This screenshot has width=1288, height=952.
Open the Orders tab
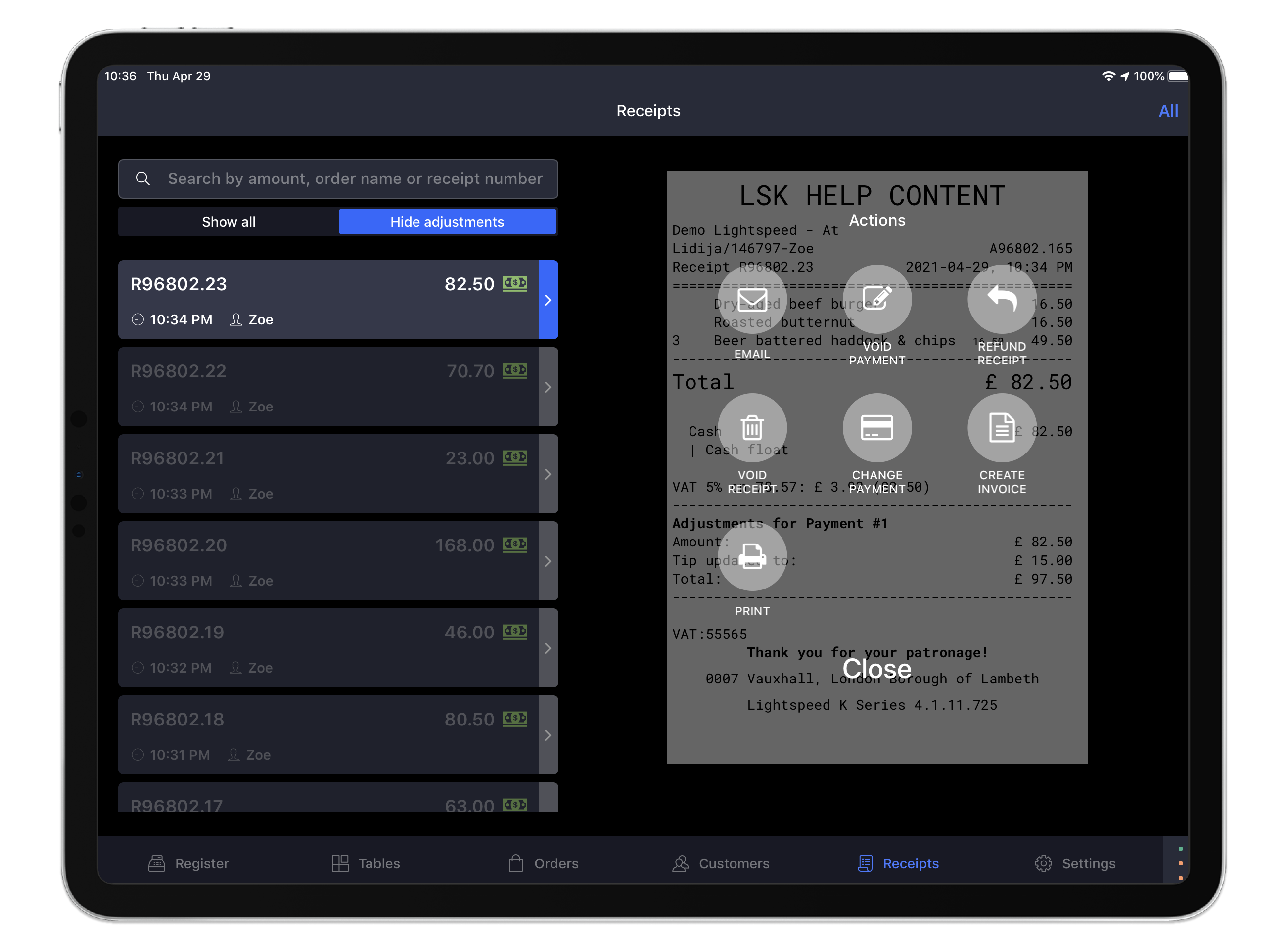tap(543, 863)
